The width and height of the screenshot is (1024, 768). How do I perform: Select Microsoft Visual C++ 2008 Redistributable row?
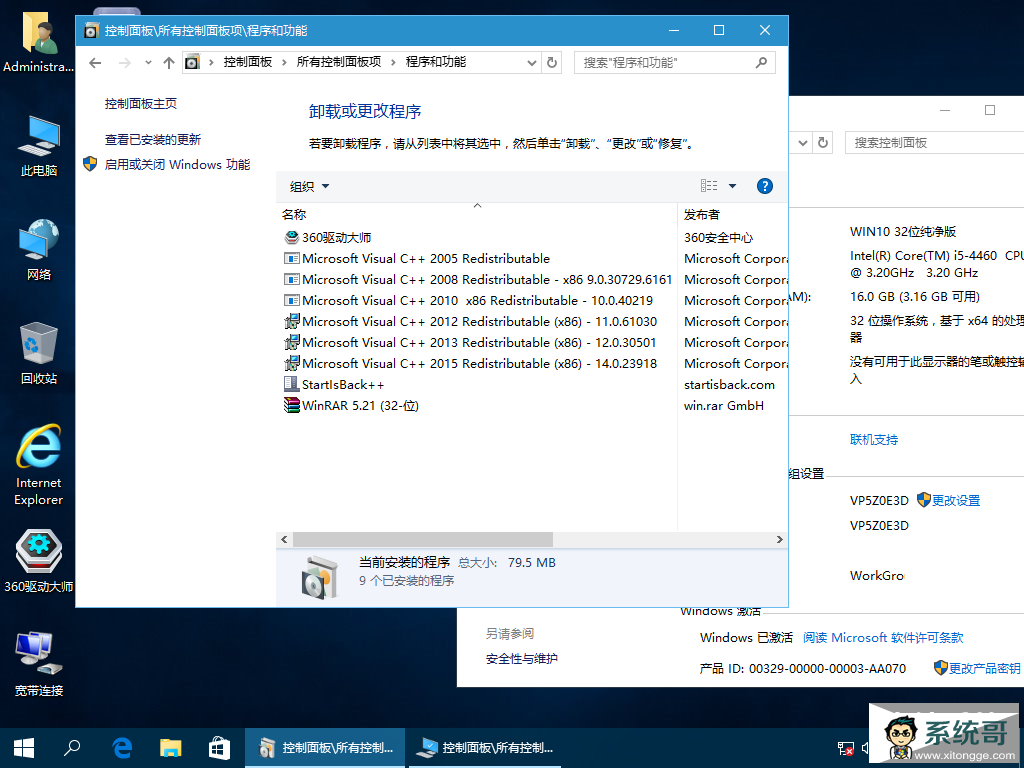[477, 280]
